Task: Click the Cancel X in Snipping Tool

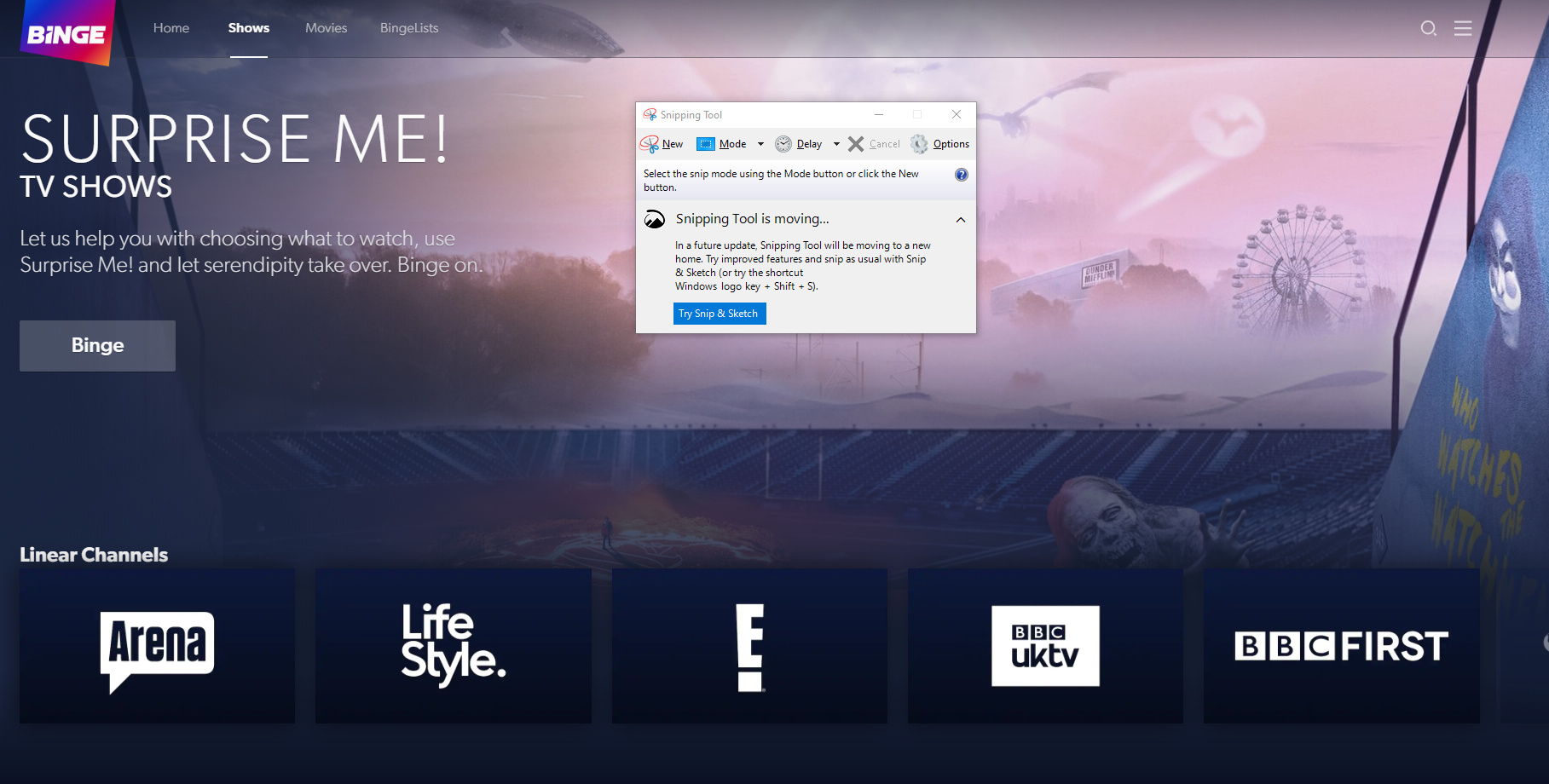Action: tap(856, 144)
